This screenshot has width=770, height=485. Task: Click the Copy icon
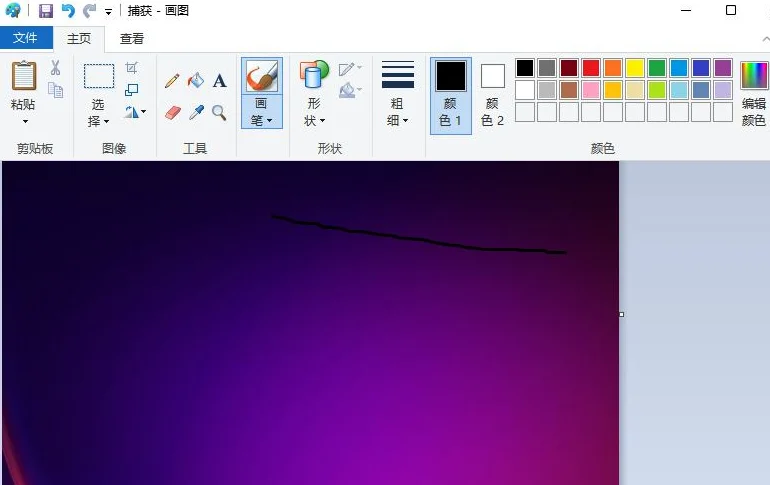[x=55, y=90]
